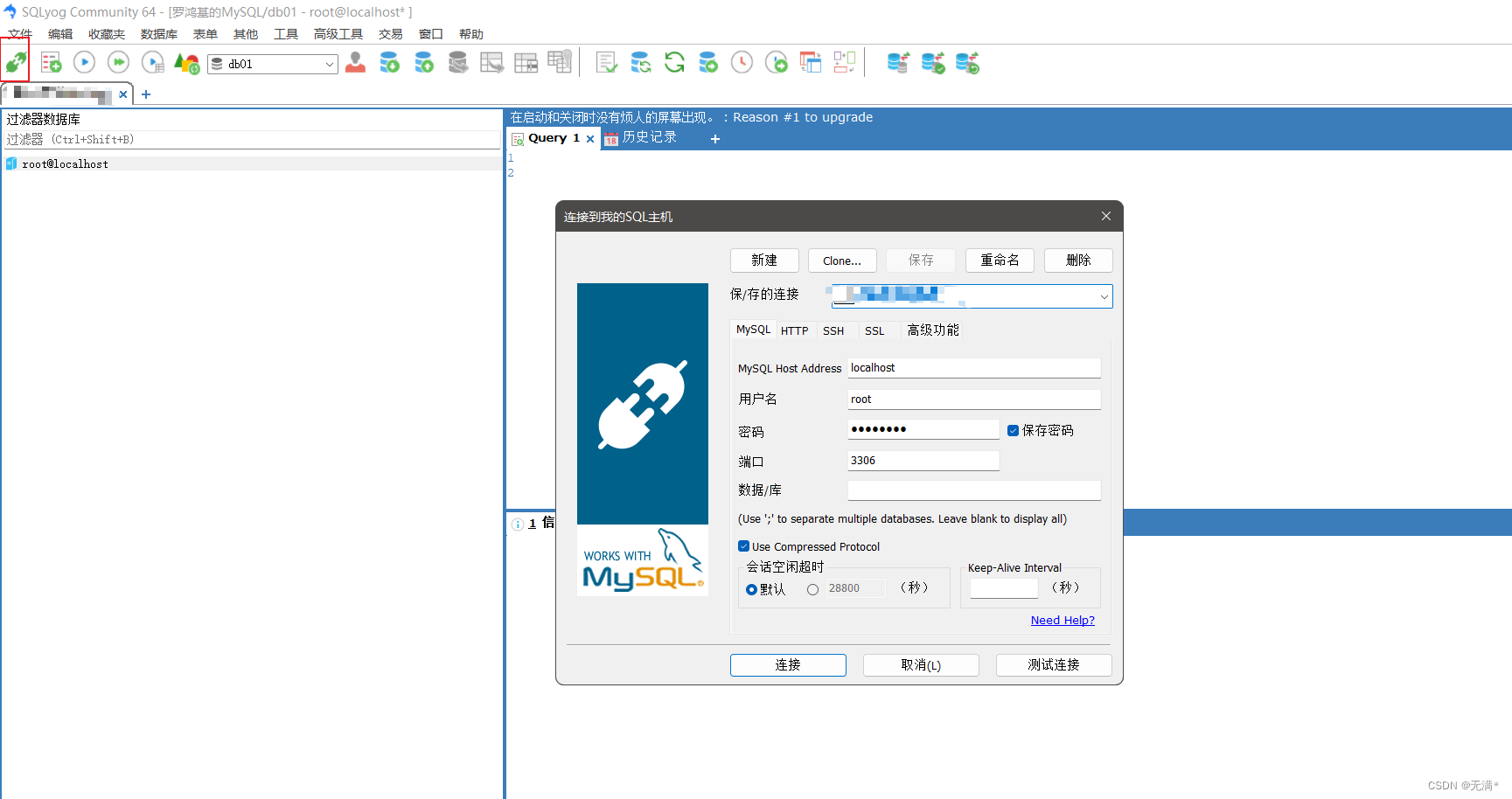Viewport: 1512px width, 799px height.
Task: Add a new connection tab plus
Action: point(146,94)
